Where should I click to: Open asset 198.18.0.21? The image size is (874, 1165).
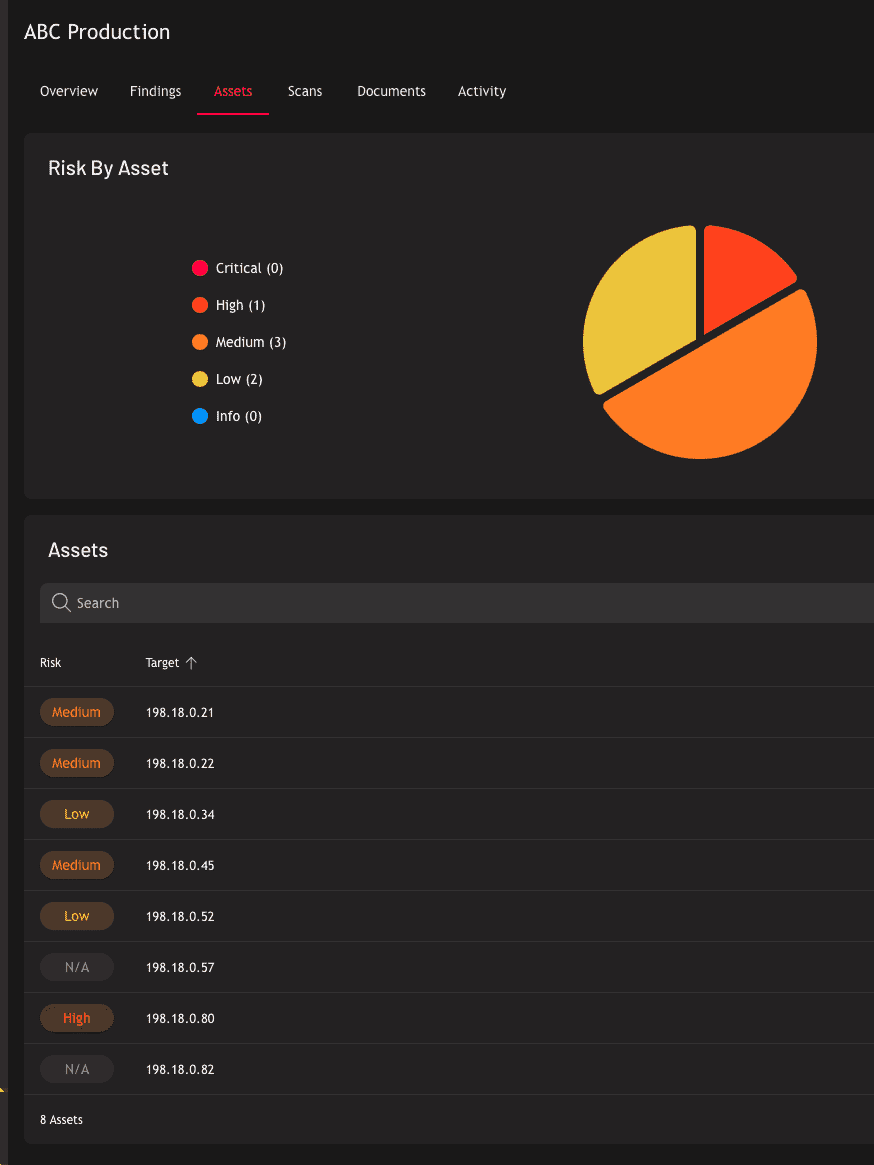coord(180,713)
